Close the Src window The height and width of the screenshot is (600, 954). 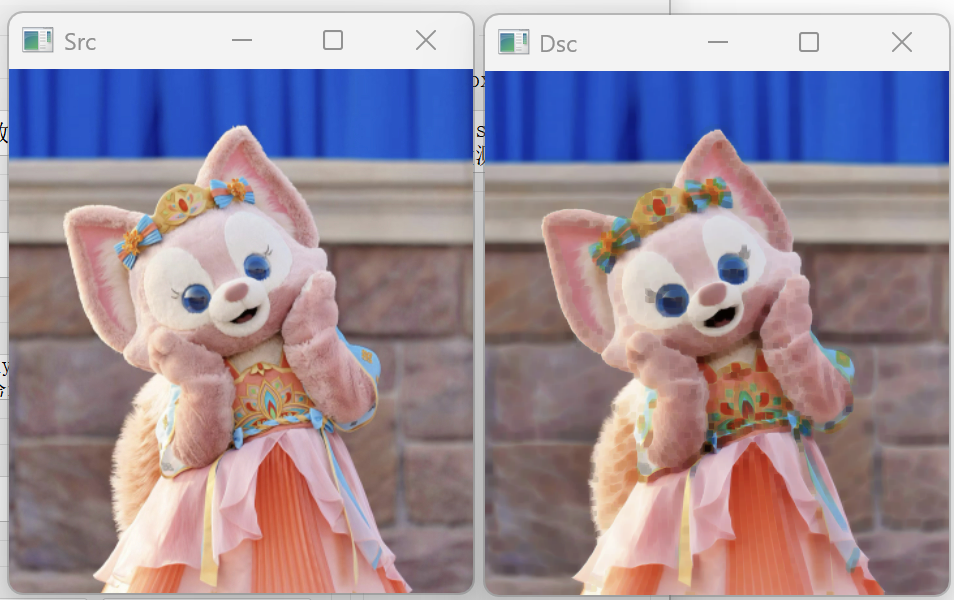pyautogui.click(x=426, y=41)
